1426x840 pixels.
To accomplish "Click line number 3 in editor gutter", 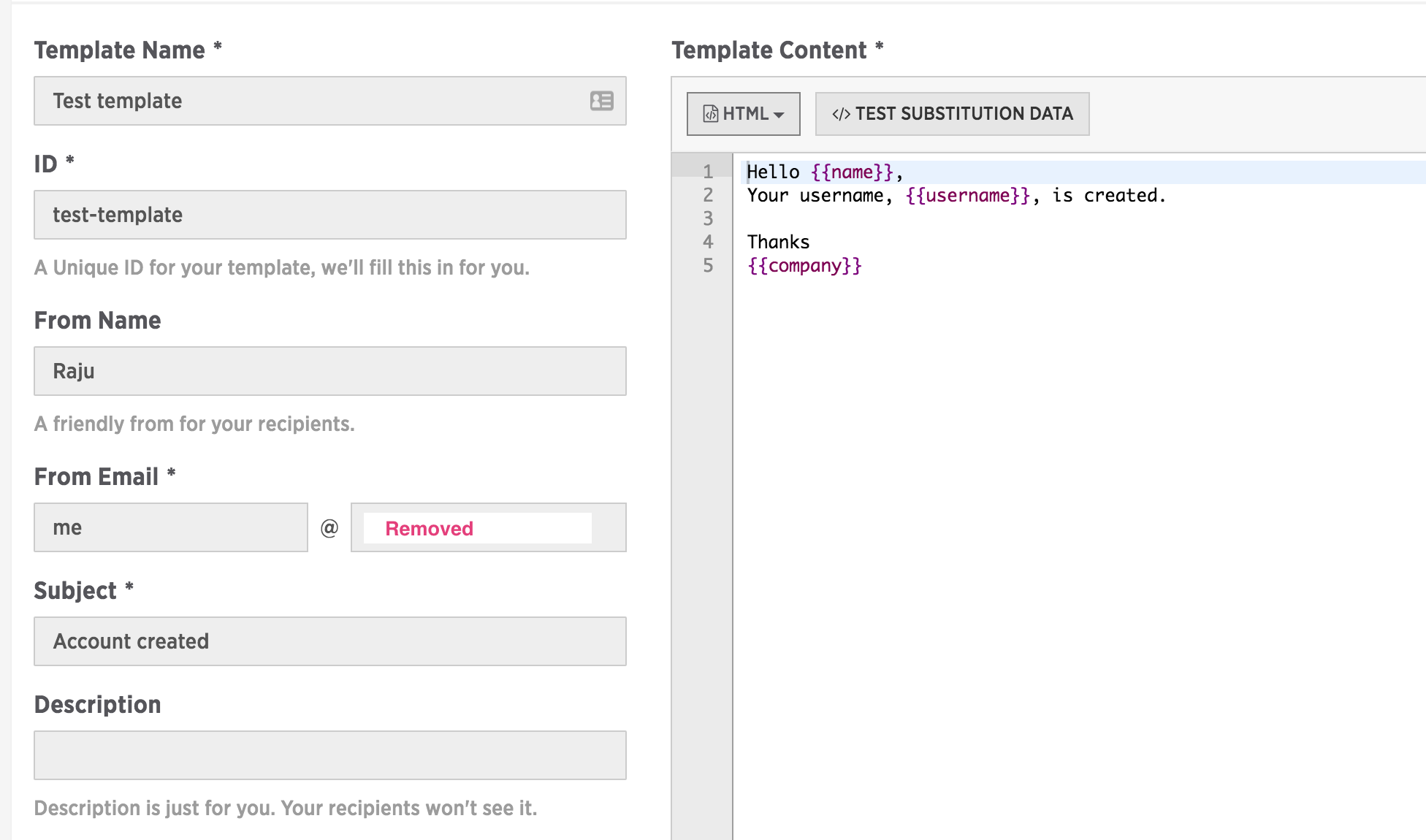I will pos(707,218).
